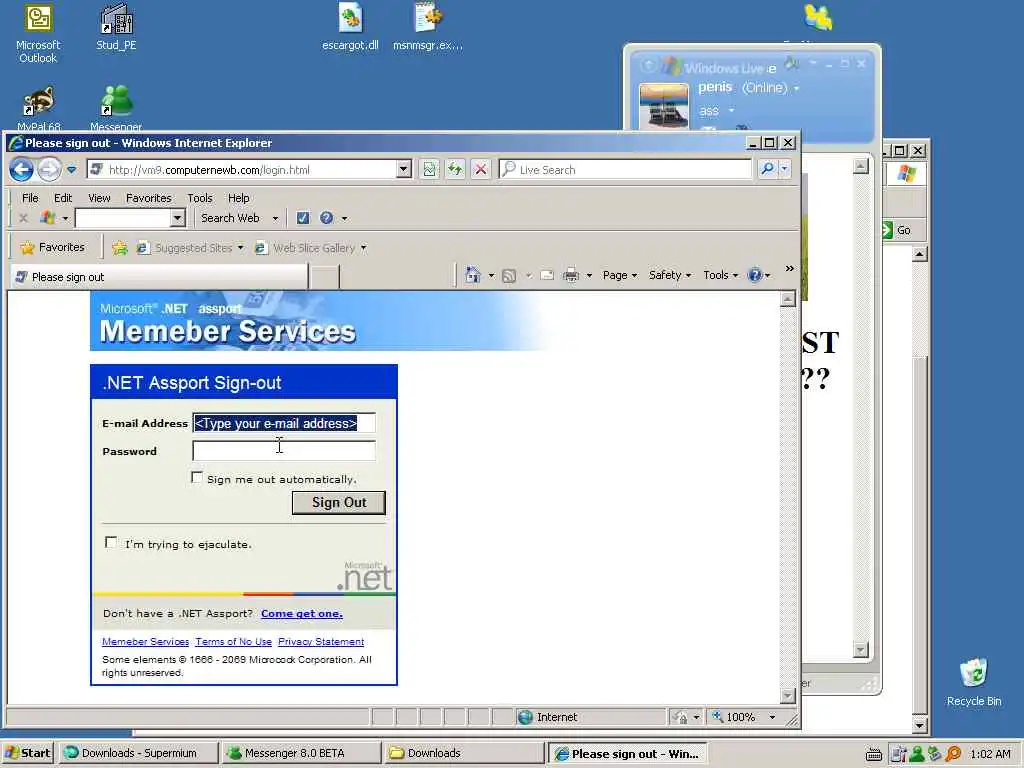Expand the Safety menu dropdown
1024x768 pixels.
(669, 275)
